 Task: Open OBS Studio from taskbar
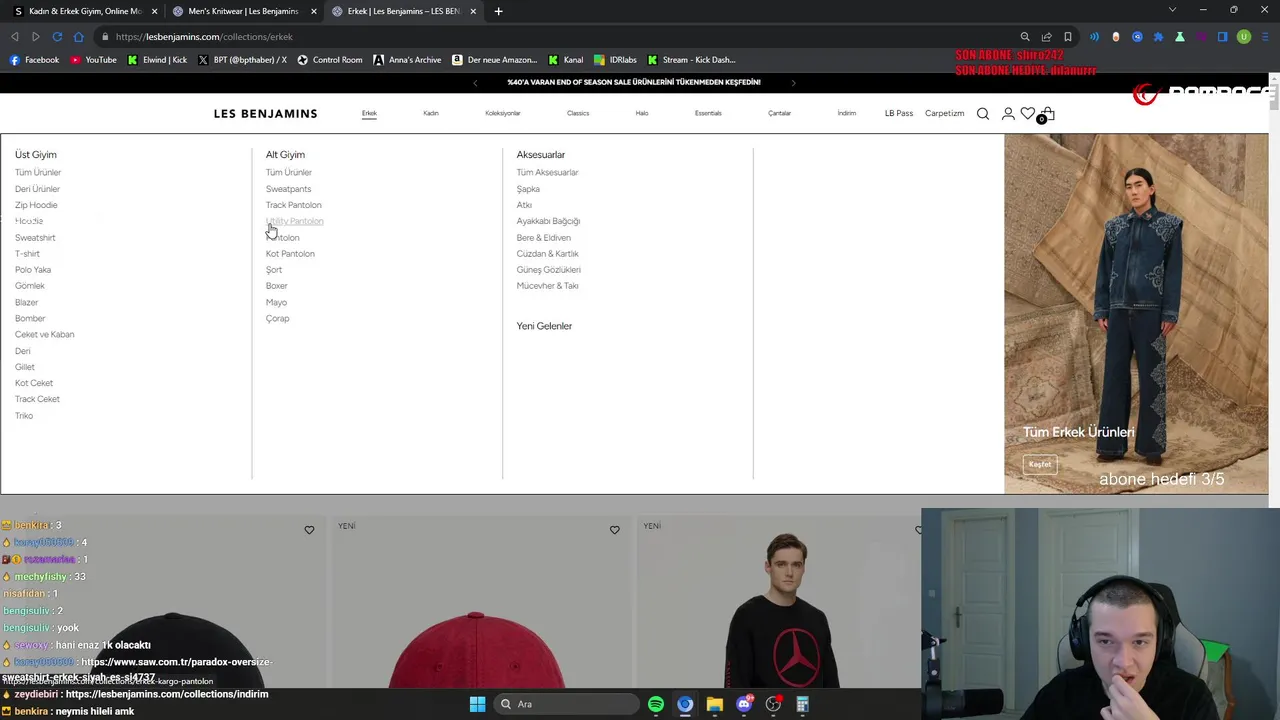[x=773, y=704]
